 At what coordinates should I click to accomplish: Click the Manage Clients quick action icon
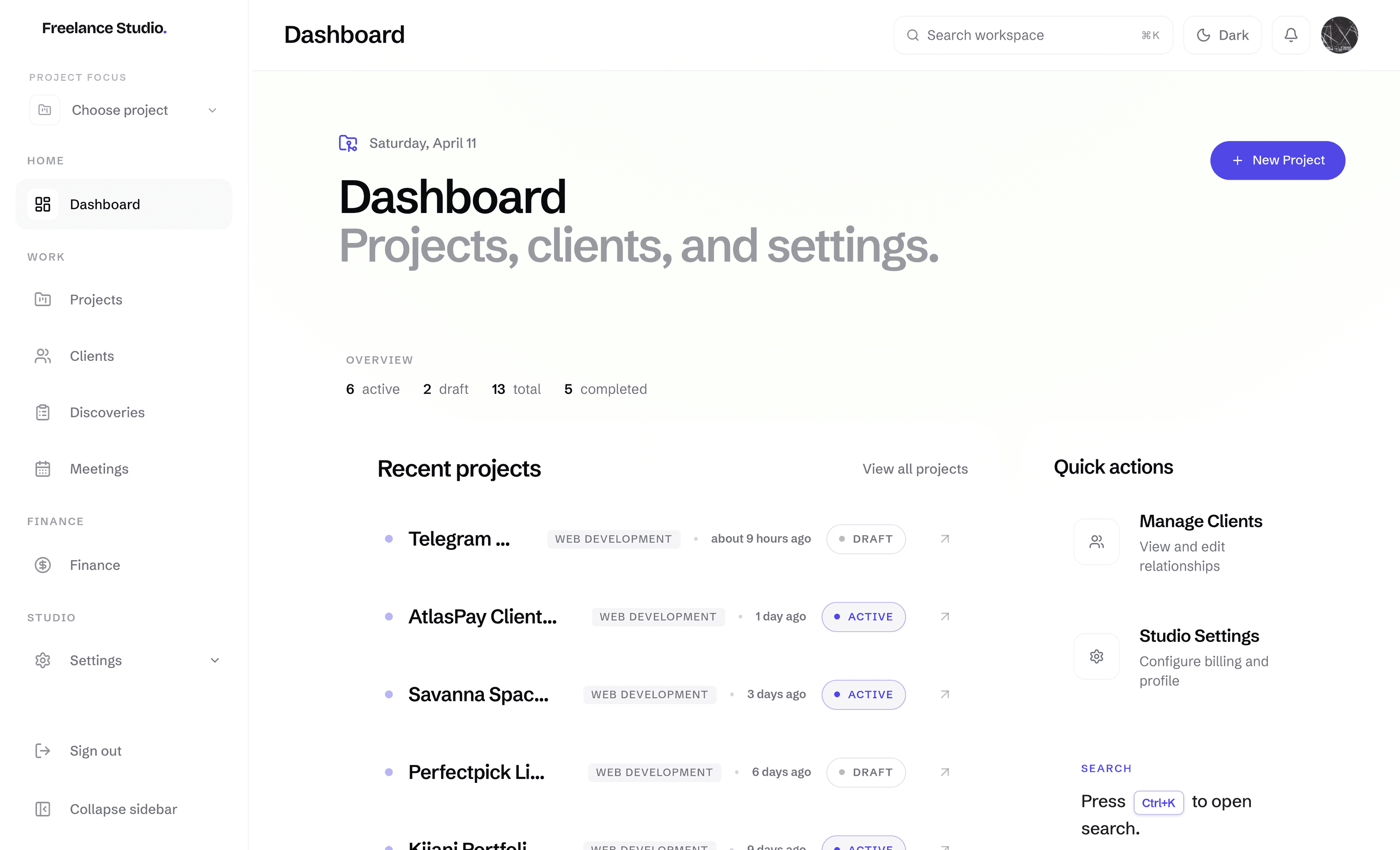[1097, 542]
